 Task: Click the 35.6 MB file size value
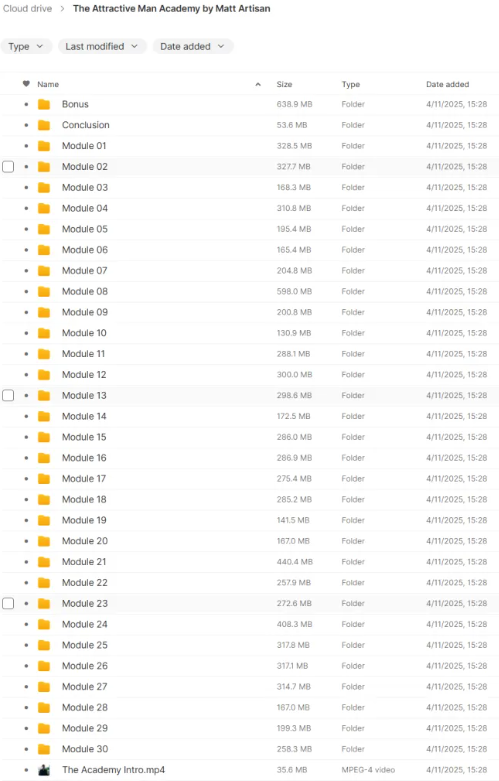(x=292, y=770)
